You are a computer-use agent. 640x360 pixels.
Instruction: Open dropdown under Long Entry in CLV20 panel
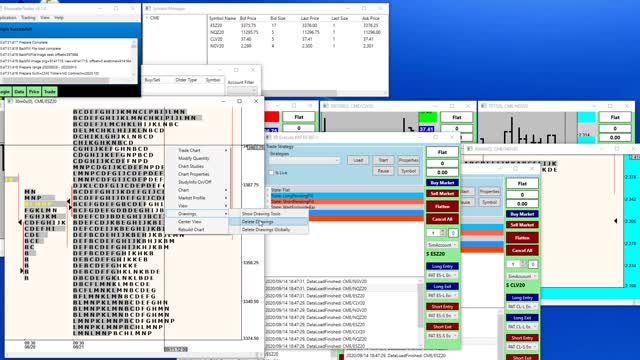point(522,307)
